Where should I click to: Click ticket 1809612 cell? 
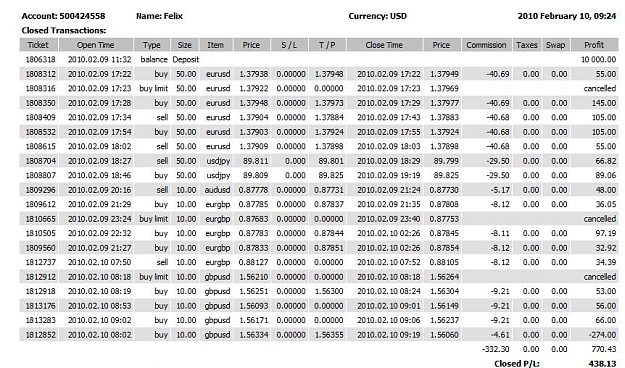(41, 205)
